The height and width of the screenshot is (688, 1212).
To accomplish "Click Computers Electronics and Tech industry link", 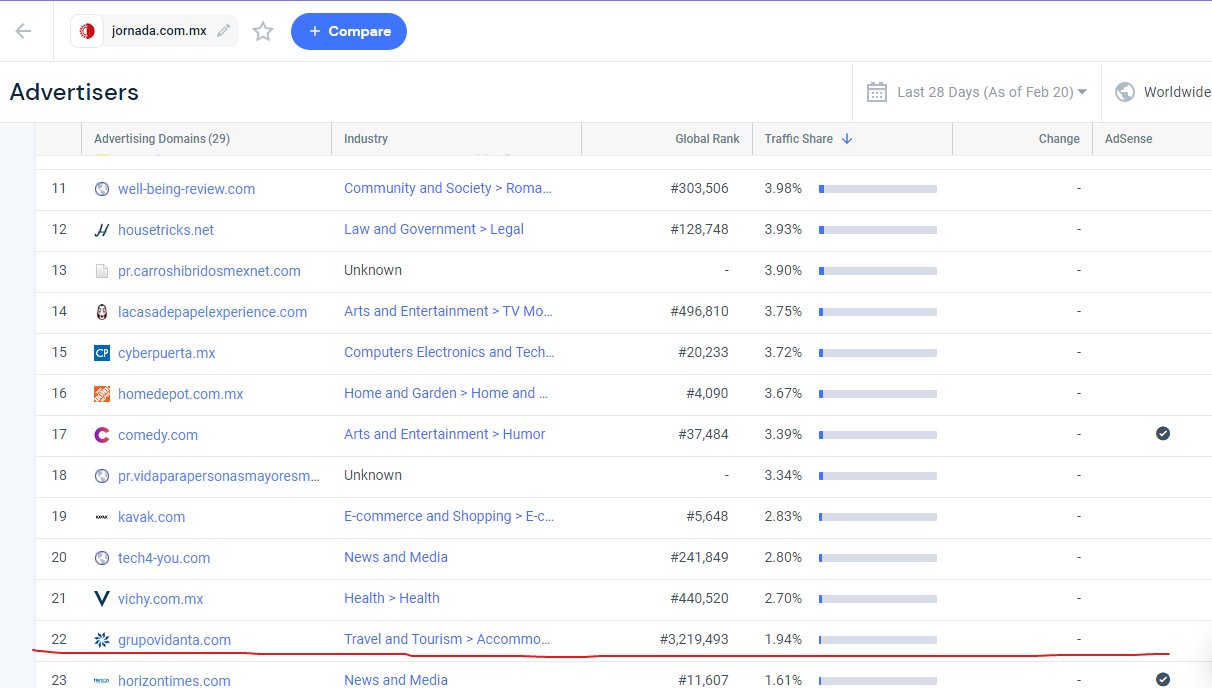I will (449, 352).
